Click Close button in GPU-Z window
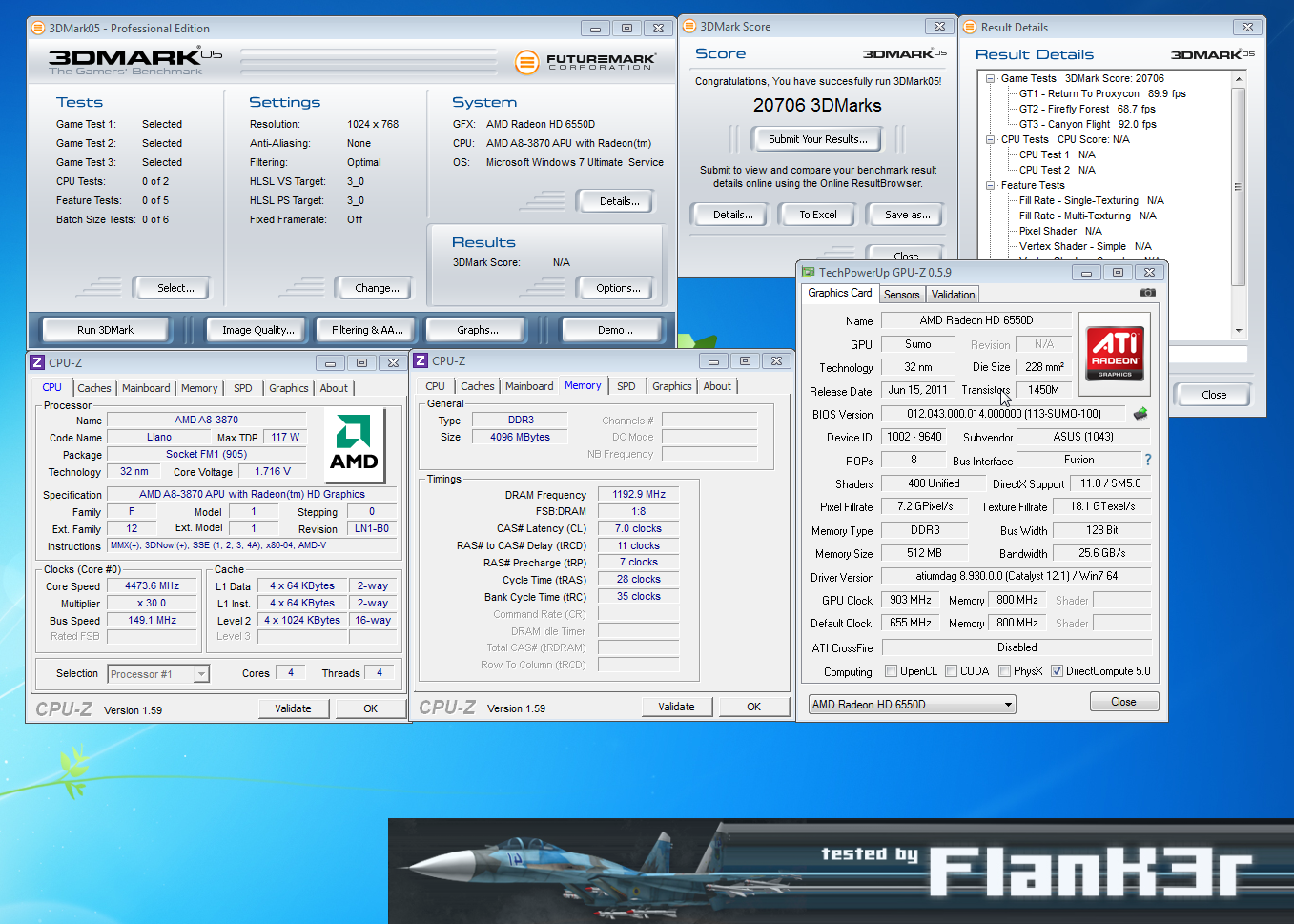1294x924 pixels. click(x=1123, y=702)
